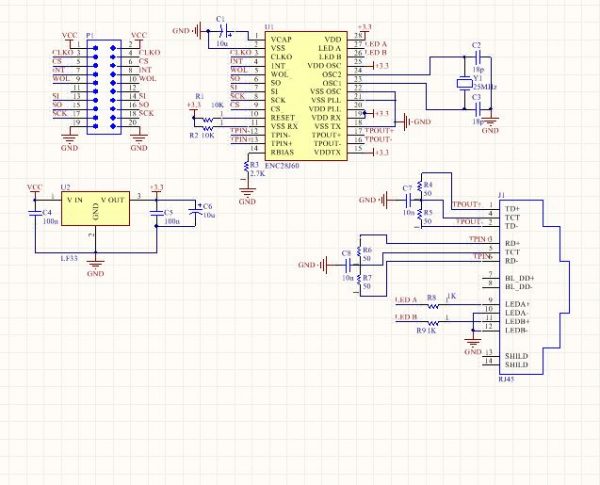600x485 pixels.
Task: Select the ENC28J60 chip U1 body
Action: pyautogui.click(x=306, y=96)
